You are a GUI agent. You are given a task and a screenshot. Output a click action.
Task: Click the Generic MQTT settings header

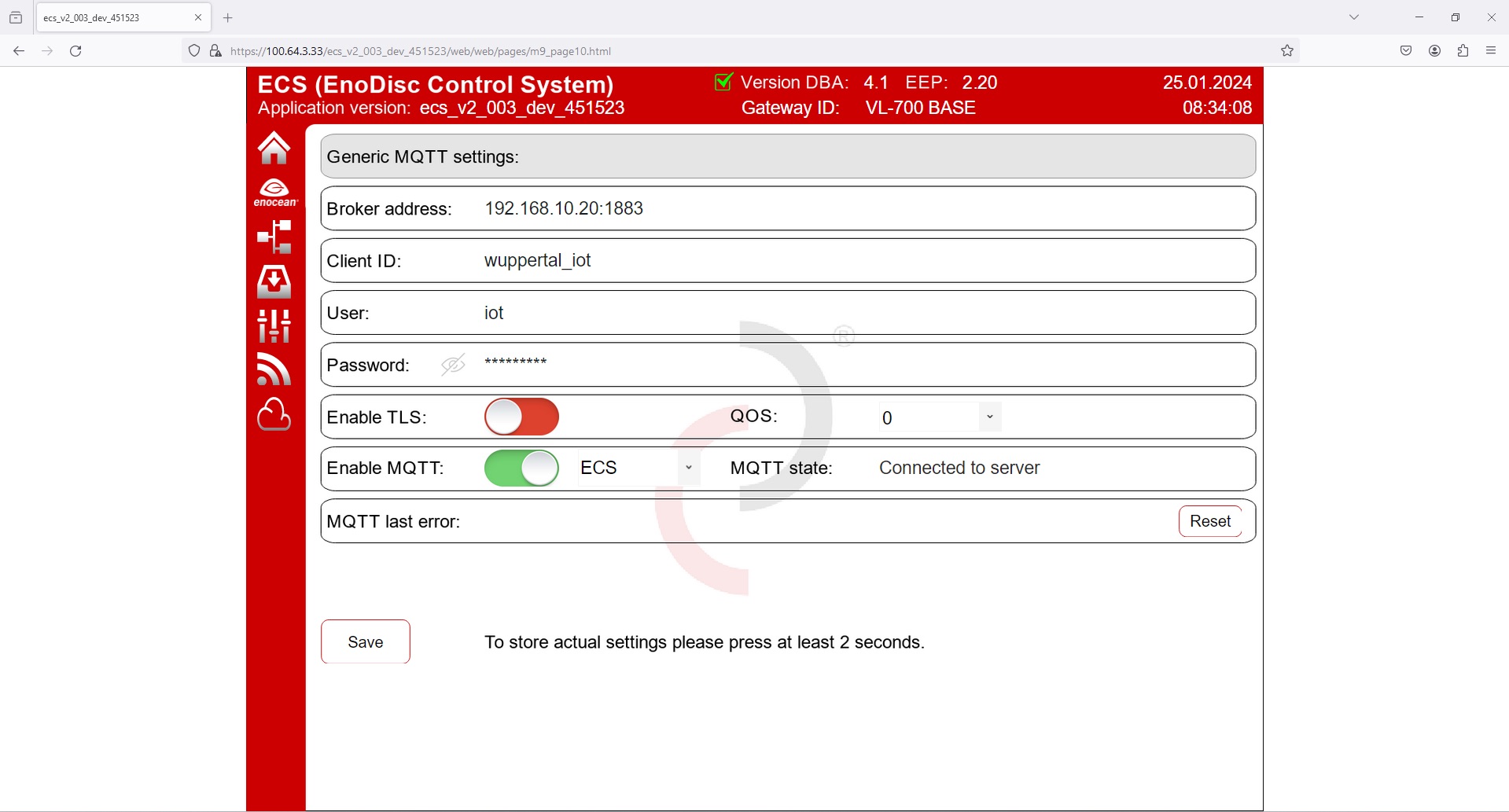pos(788,156)
